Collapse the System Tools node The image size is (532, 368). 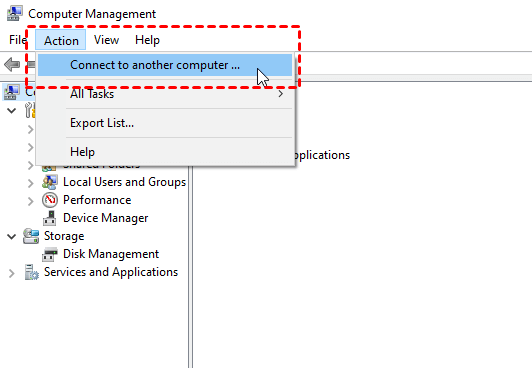pos(12,111)
